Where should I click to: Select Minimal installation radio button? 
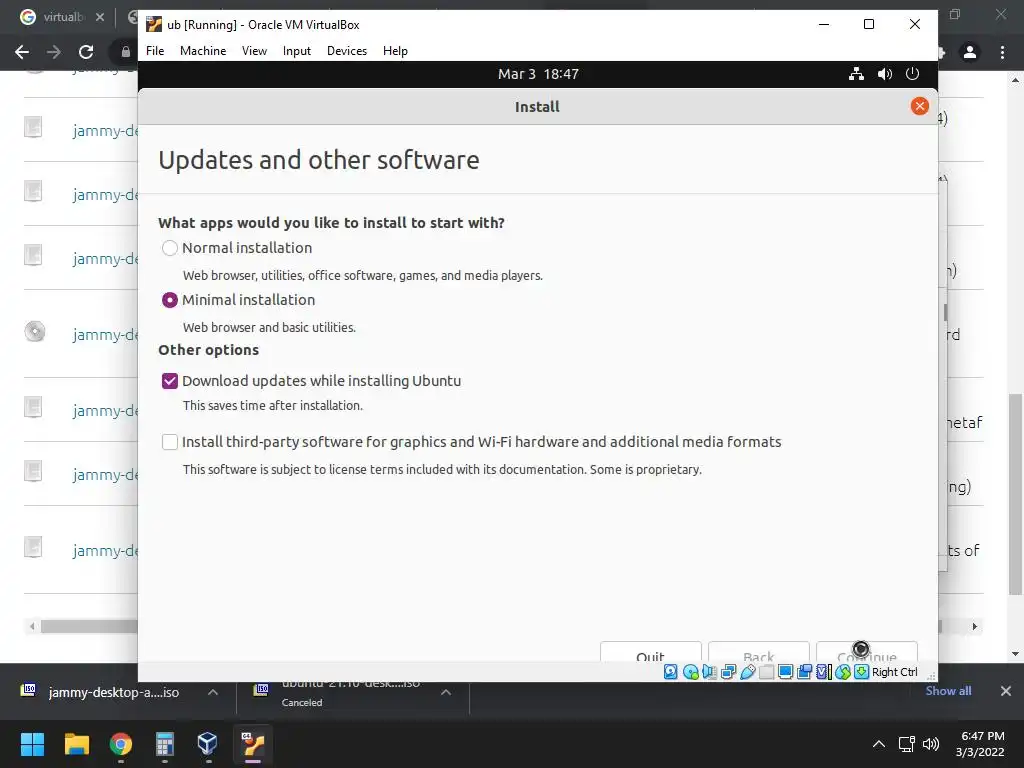[x=170, y=300]
